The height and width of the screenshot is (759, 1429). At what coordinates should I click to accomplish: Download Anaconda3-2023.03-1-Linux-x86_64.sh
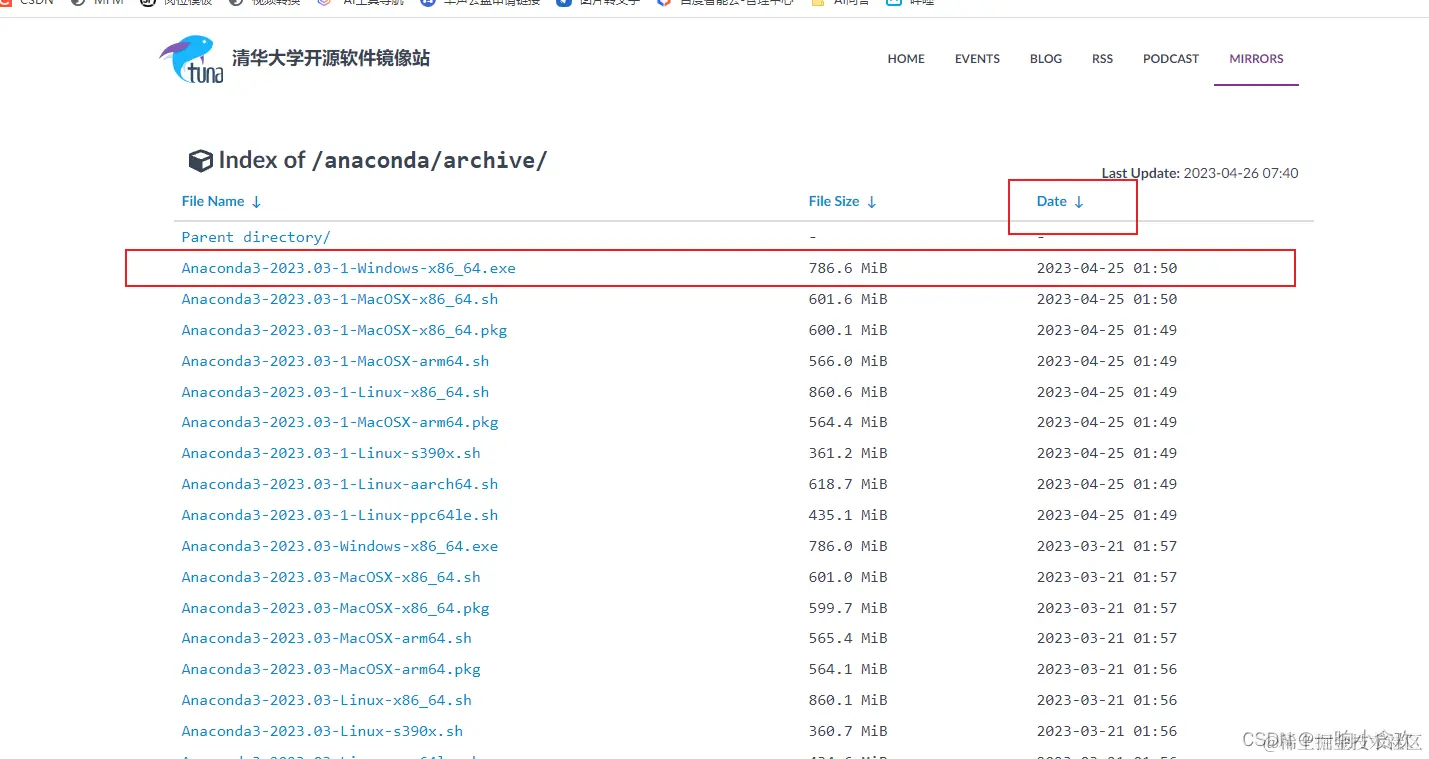coord(335,392)
